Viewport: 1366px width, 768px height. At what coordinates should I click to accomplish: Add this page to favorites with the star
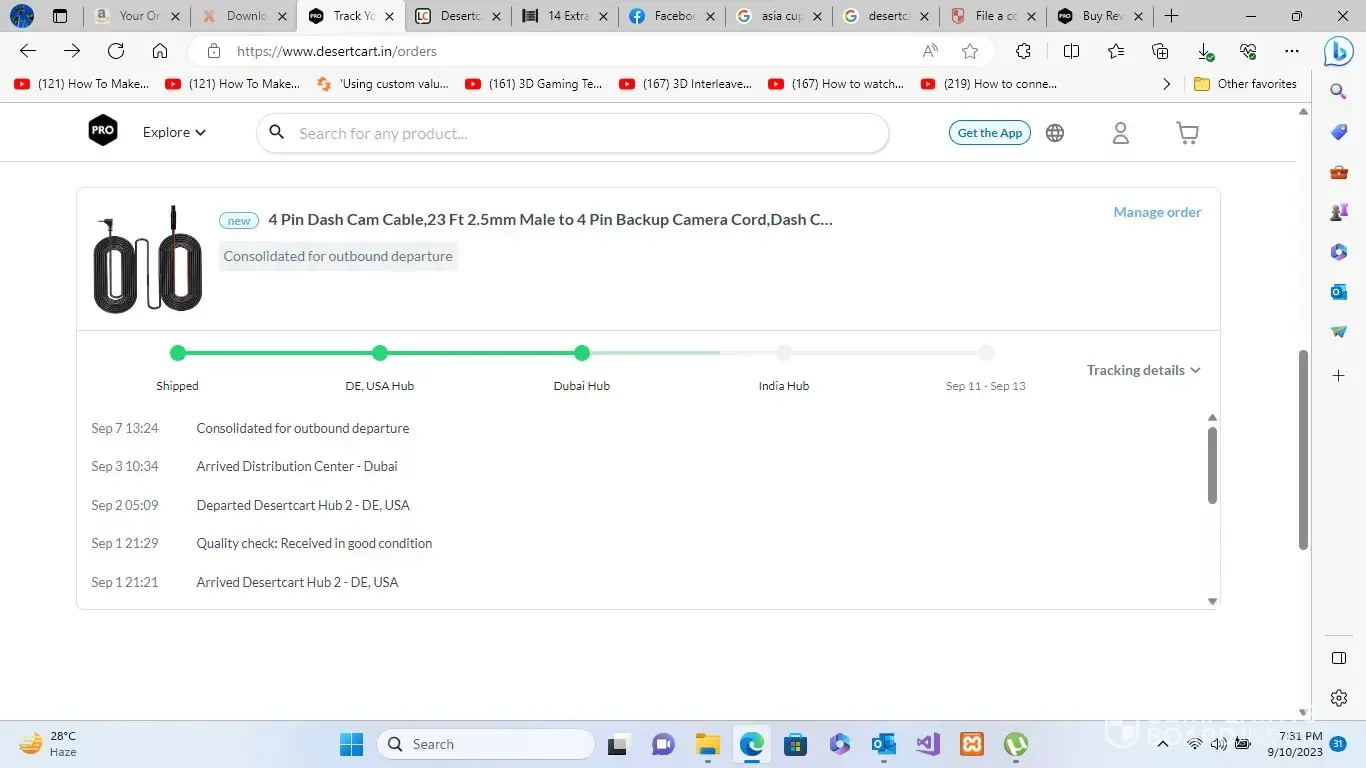click(x=970, y=51)
